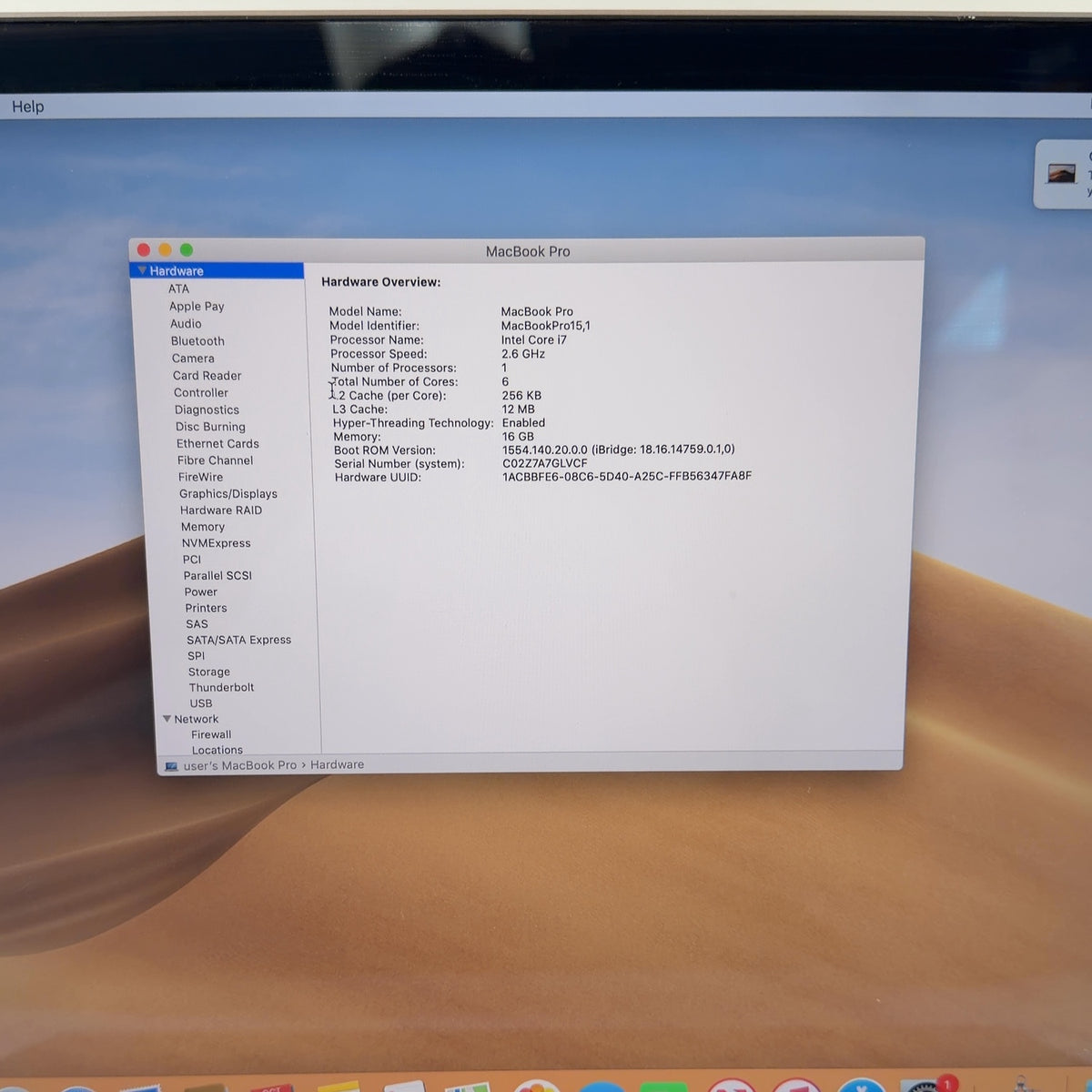Image resolution: width=1092 pixels, height=1092 pixels.
Task: Select Apple Pay in the sidebar
Action: click(x=197, y=307)
